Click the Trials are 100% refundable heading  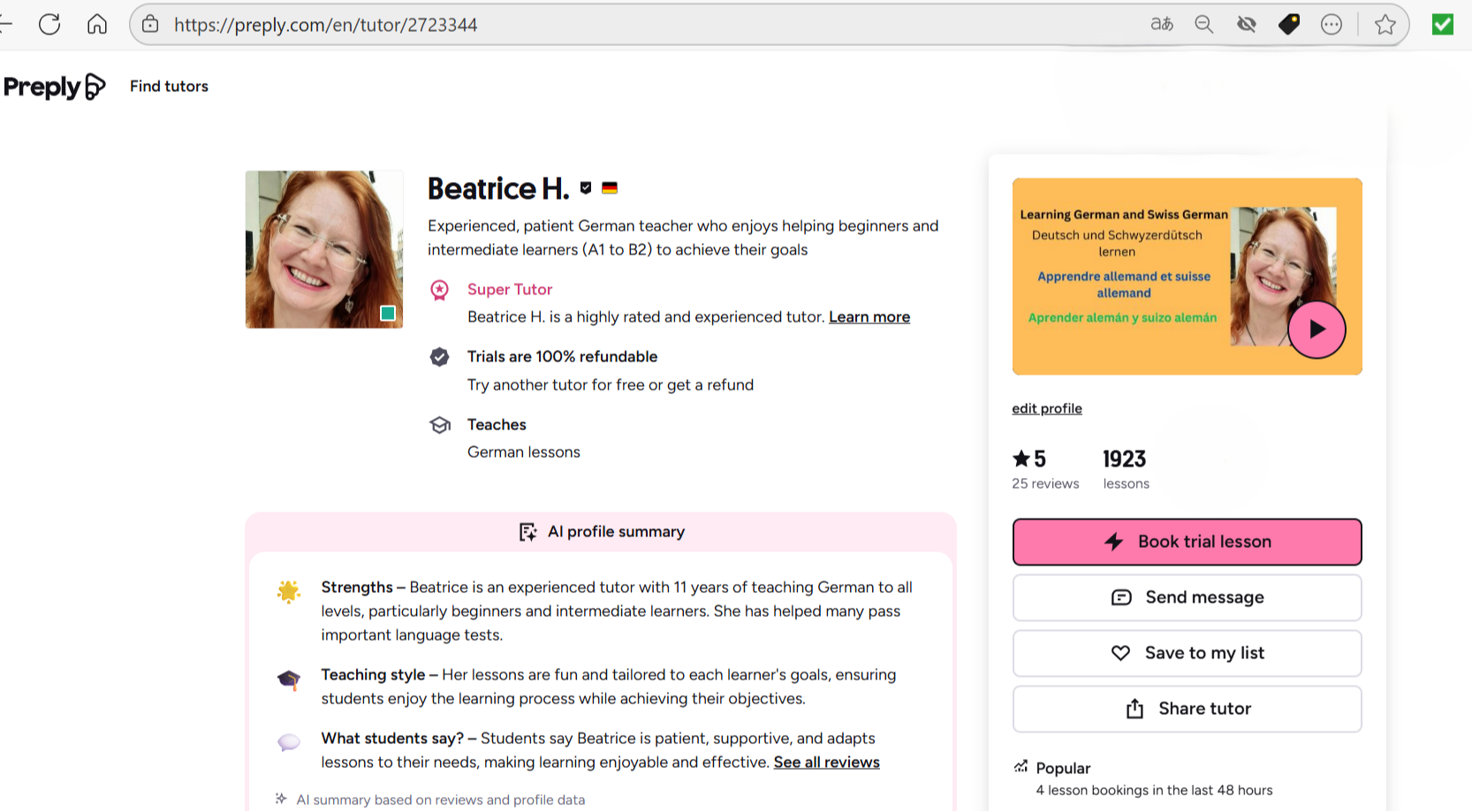click(562, 357)
